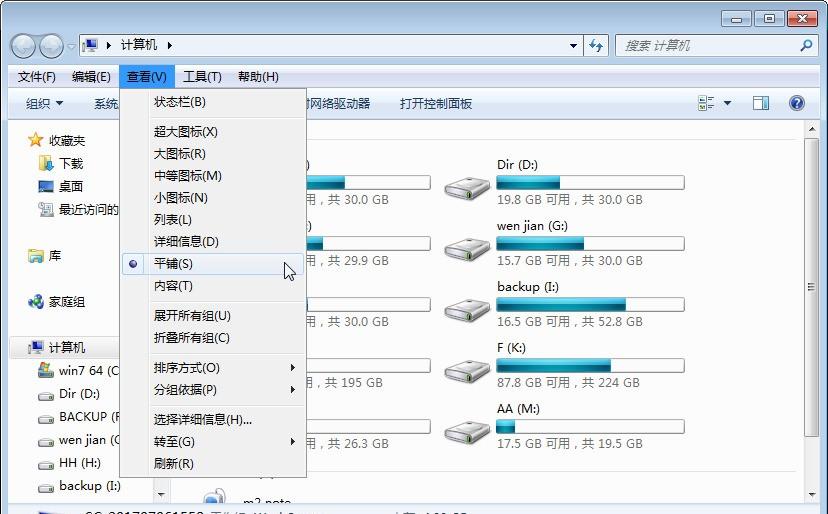Image resolution: width=828 pixels, height=514 pixels.
Task: Open the 编辑(E) menu
Action: click(x=91, y=77)
